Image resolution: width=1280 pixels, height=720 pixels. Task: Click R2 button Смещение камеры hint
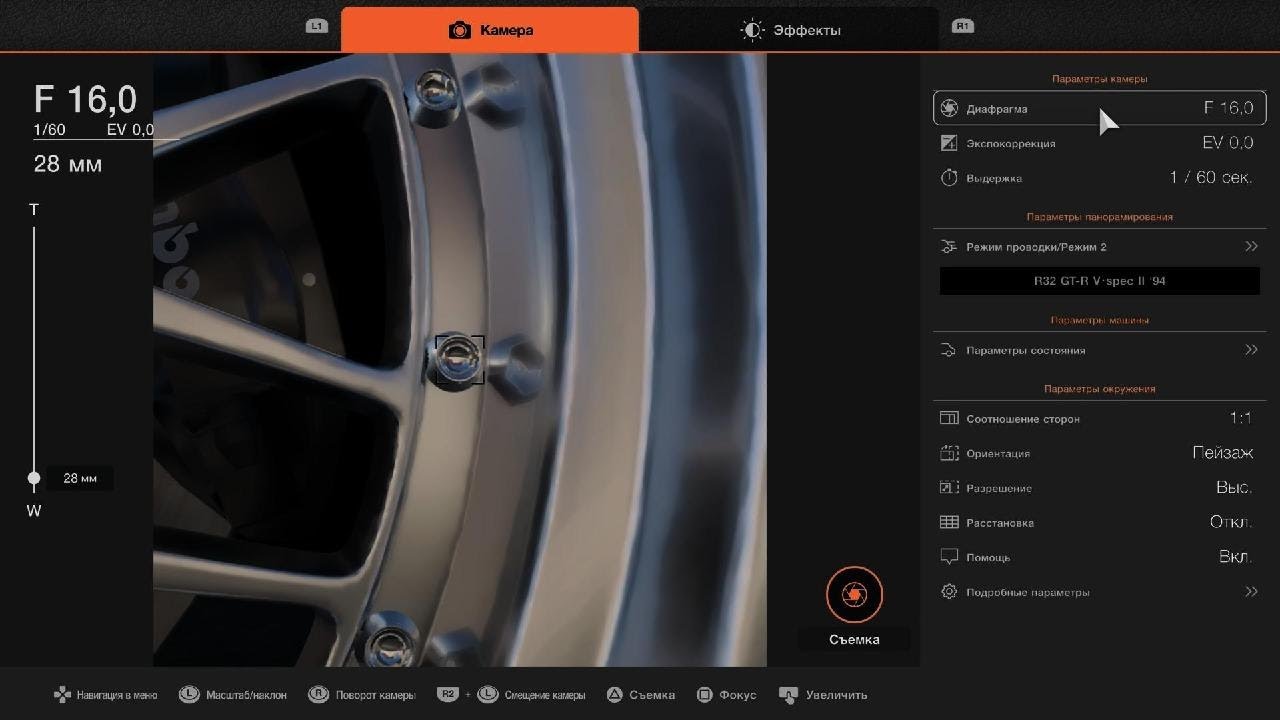pos(448,695)
